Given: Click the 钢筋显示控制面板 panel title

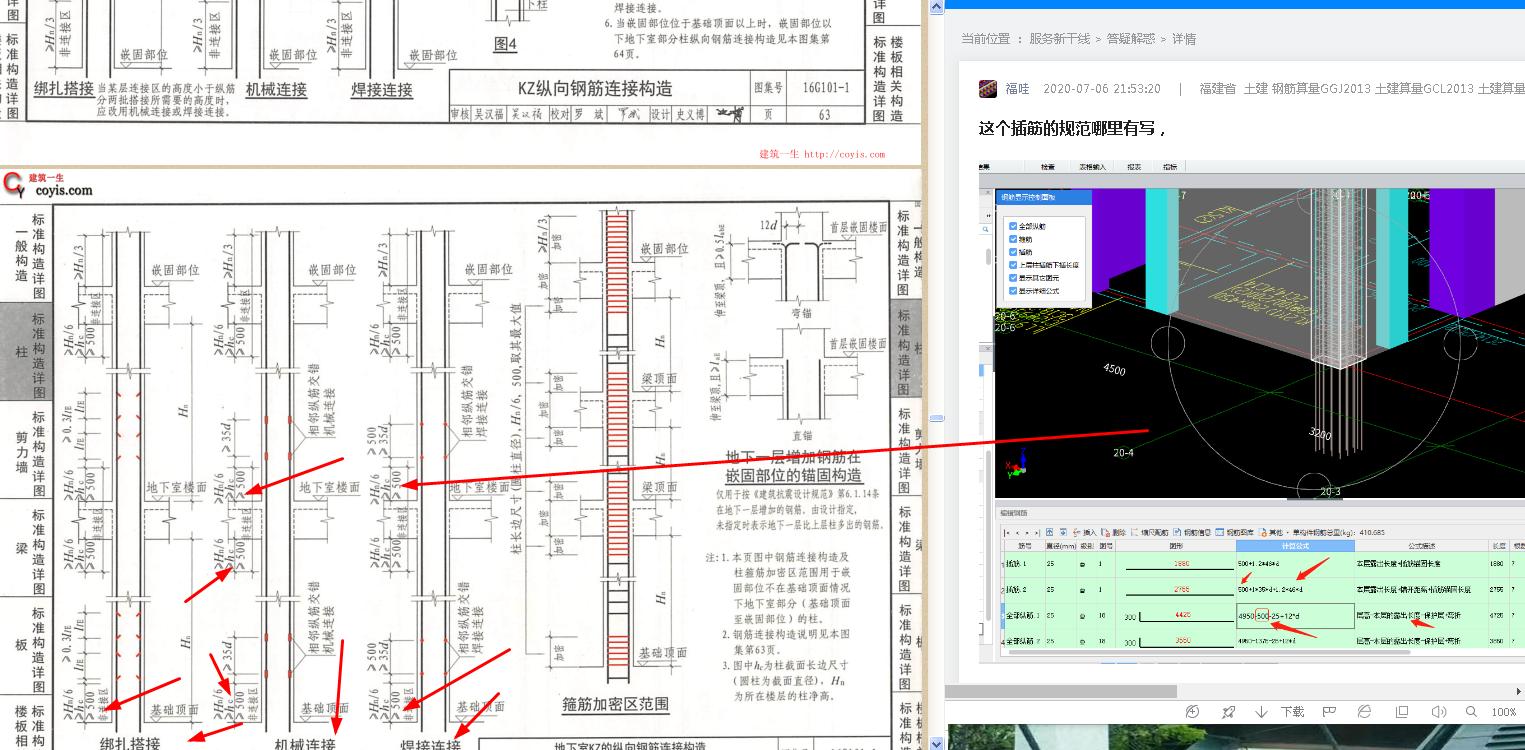Looking at the screenshot, I should pos(1027,197).
